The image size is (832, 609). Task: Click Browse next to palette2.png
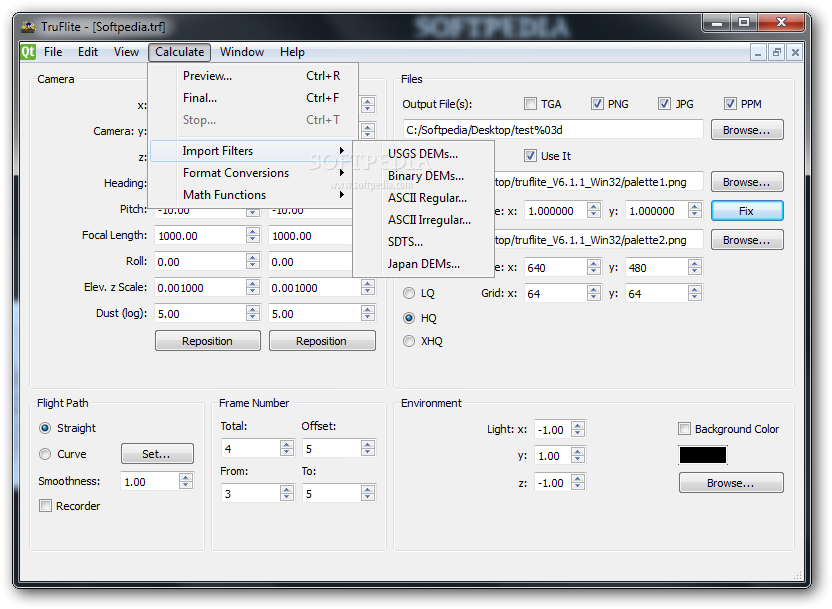point(747,240)
